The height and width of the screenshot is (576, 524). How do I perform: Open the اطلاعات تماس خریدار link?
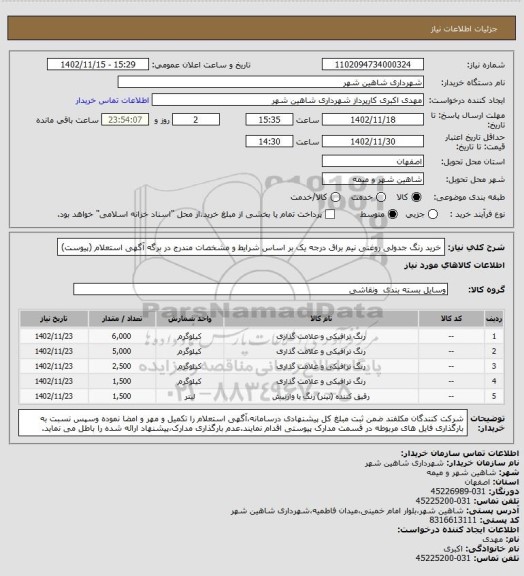pyautogui.click(x=112, y=100)
